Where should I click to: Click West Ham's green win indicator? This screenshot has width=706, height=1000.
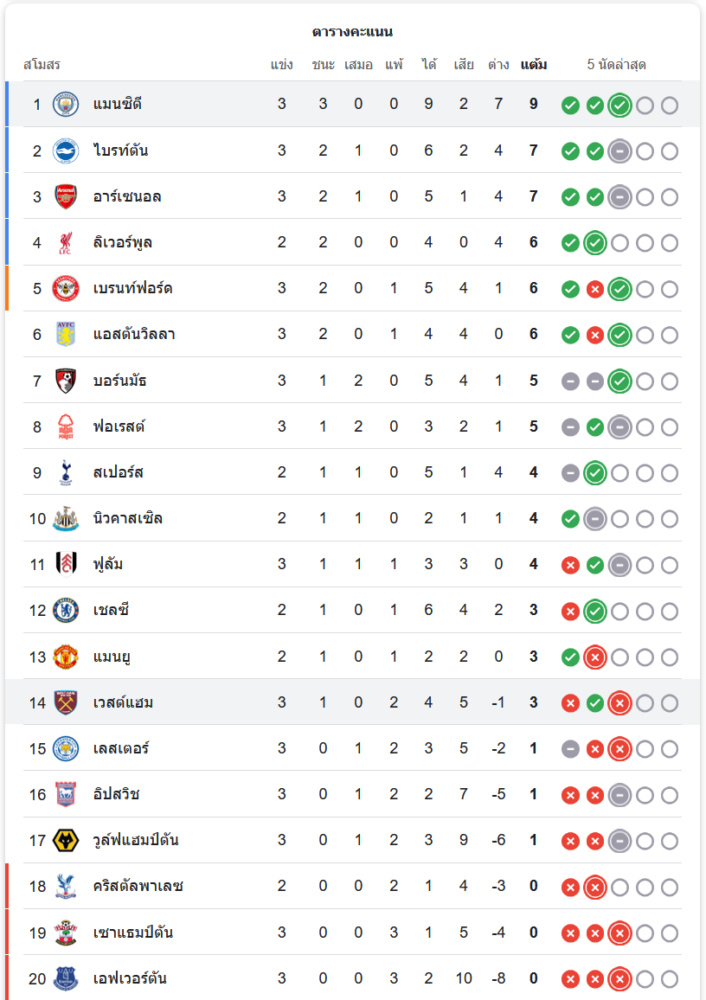pos(595,703)
